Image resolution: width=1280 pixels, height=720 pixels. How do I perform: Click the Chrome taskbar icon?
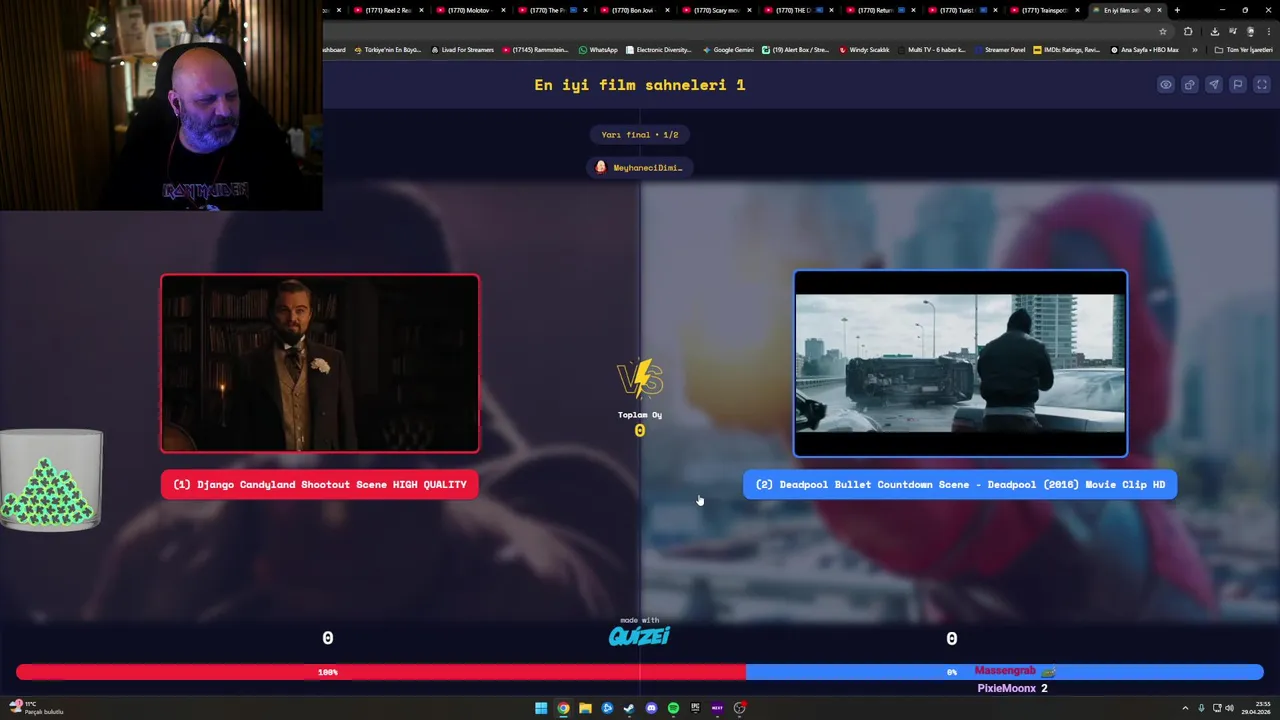point(563,708)
